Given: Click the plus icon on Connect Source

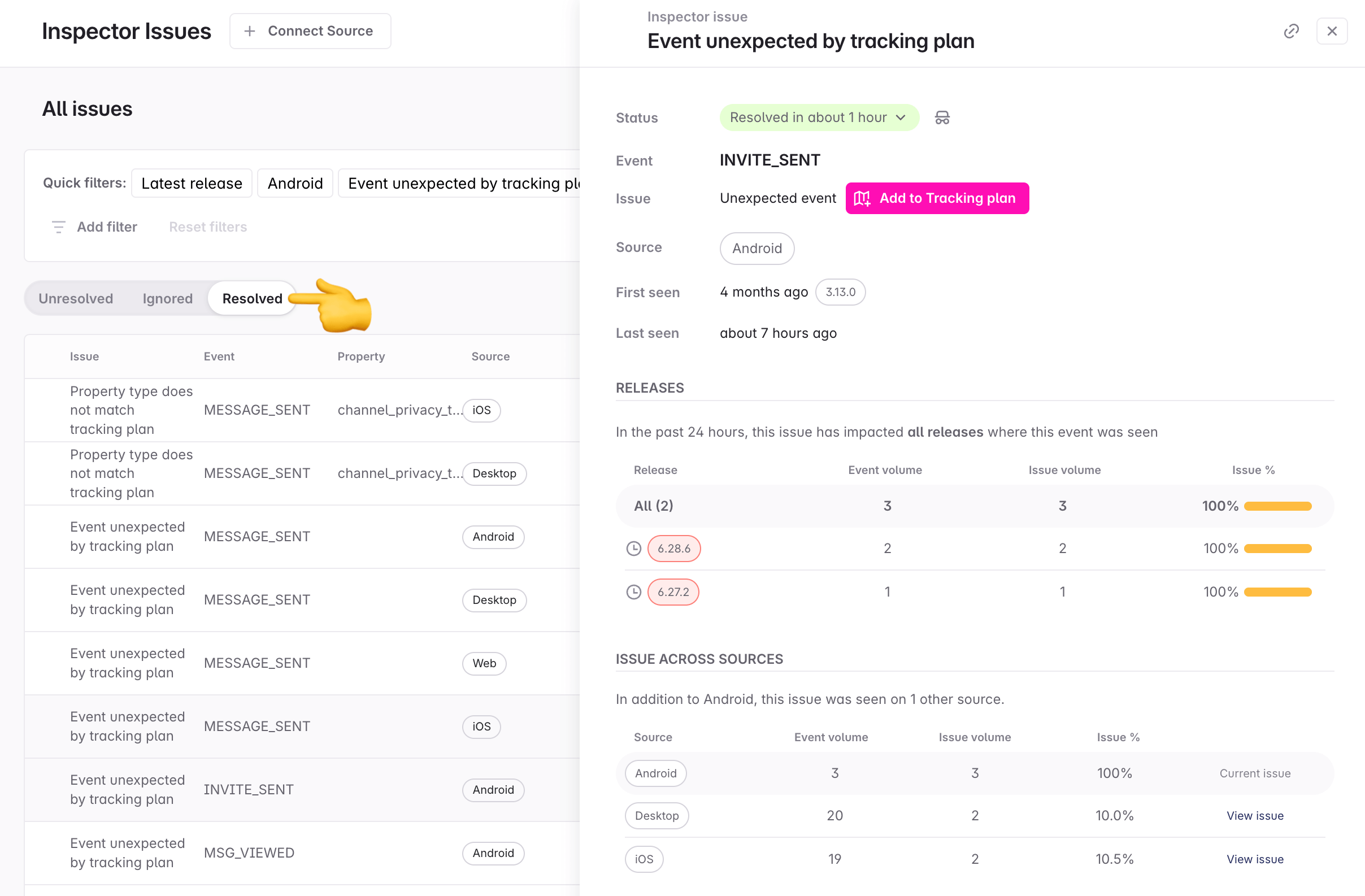Looking at the screenshot, I should coord(250,31).
